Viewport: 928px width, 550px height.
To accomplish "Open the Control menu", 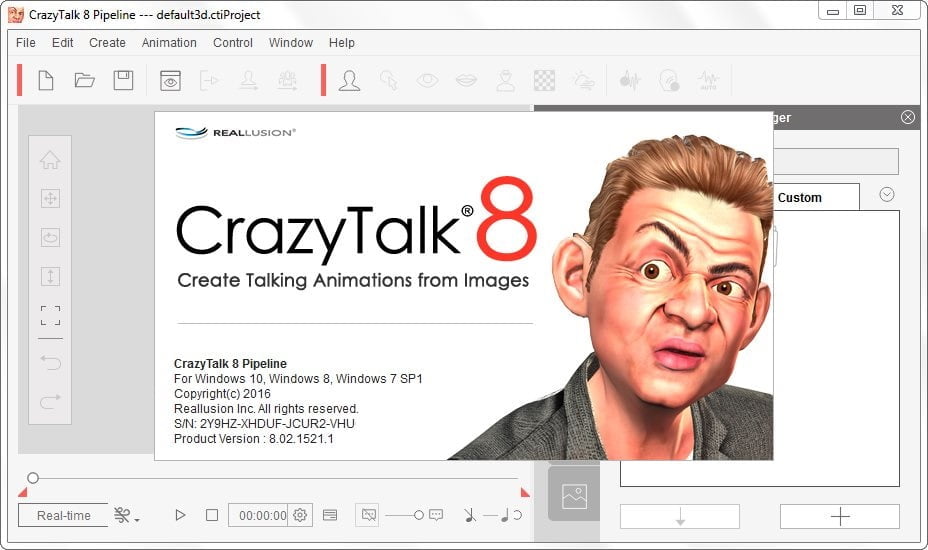I will [x=233, y=43].
